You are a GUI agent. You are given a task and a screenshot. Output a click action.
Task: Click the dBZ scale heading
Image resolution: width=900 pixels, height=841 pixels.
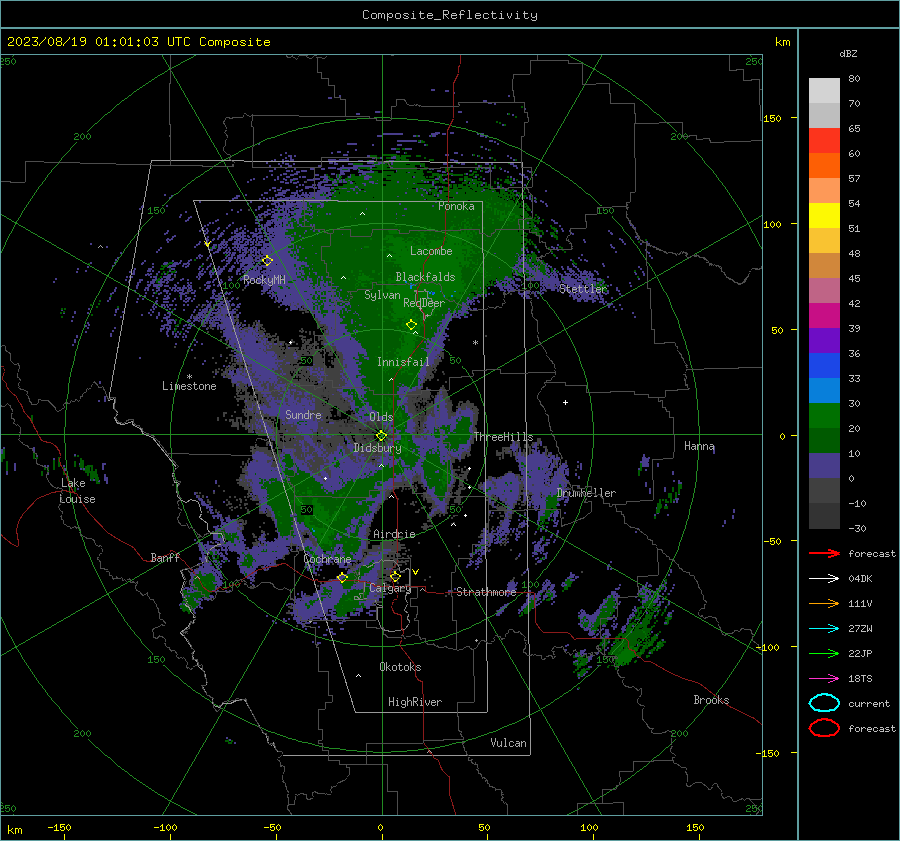tap(848, 53)
